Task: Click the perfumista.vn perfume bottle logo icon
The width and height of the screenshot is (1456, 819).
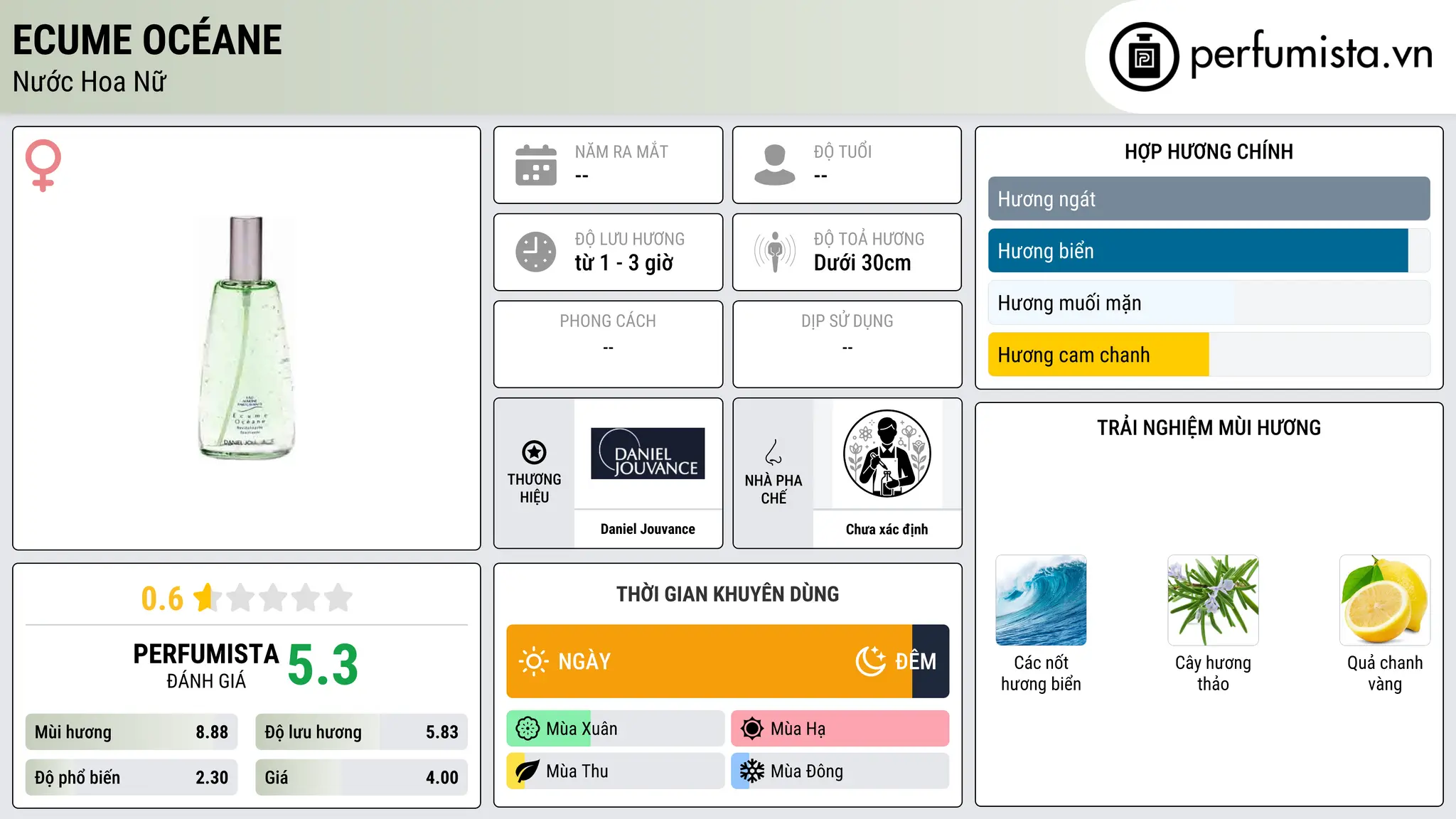Action: [1144, 57]
